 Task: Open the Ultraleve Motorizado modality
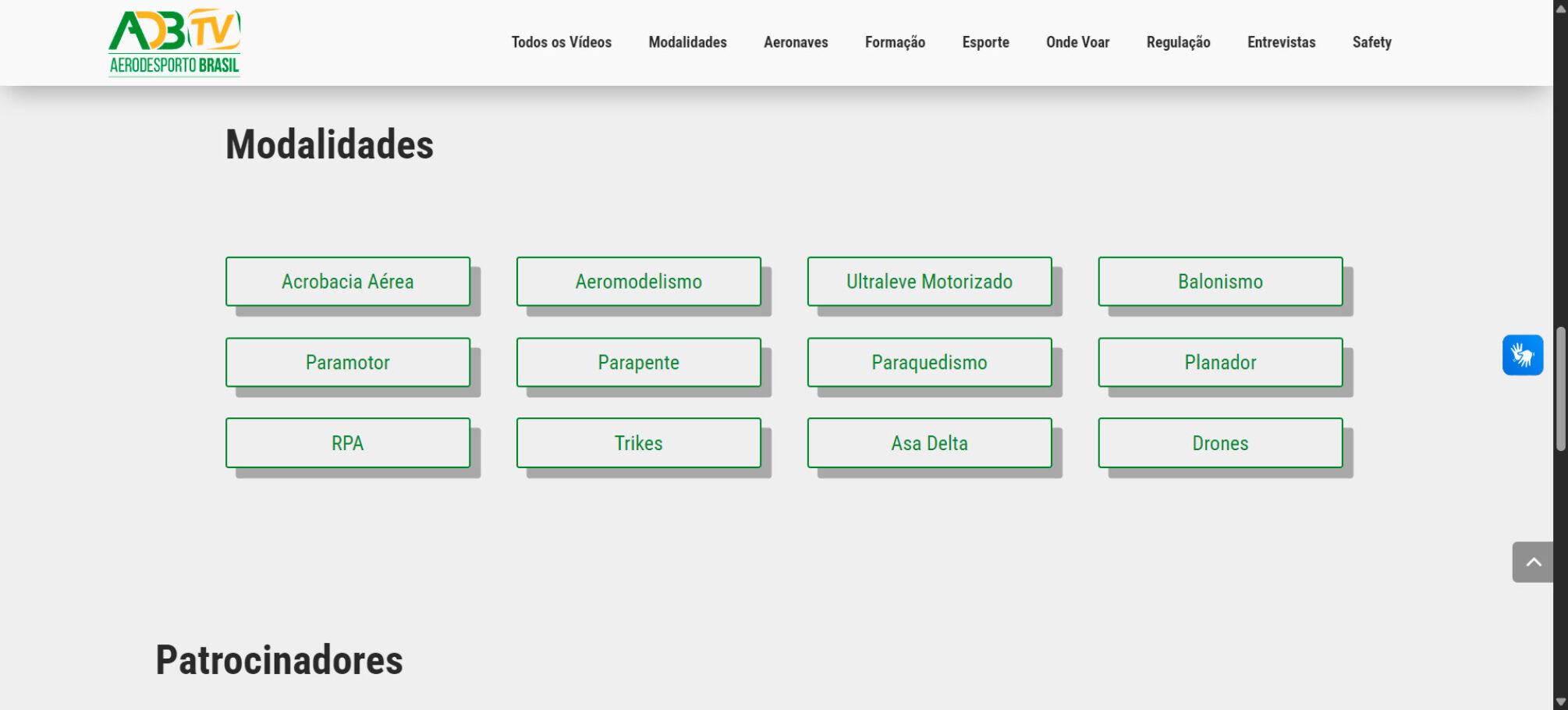pos(929,282)
